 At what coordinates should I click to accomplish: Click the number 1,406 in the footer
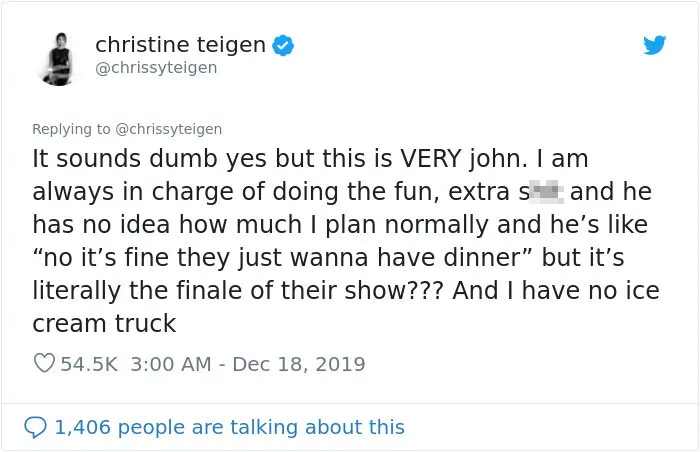pos(83,427)
